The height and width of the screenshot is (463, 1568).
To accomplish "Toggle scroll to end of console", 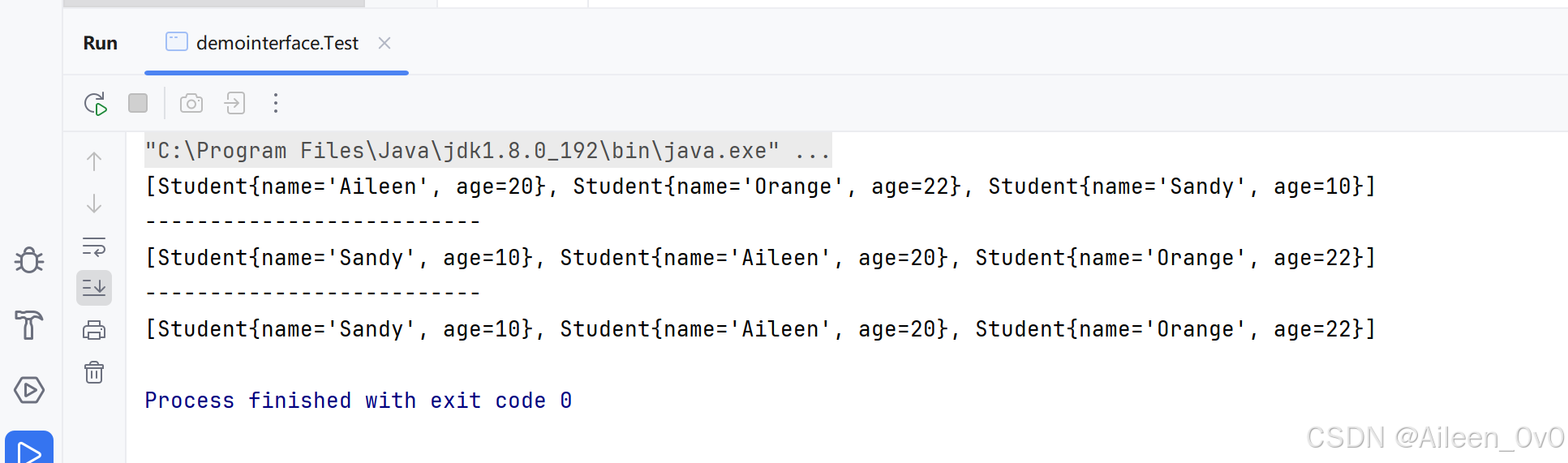I will pyautogui.click(x=94, y=288).
